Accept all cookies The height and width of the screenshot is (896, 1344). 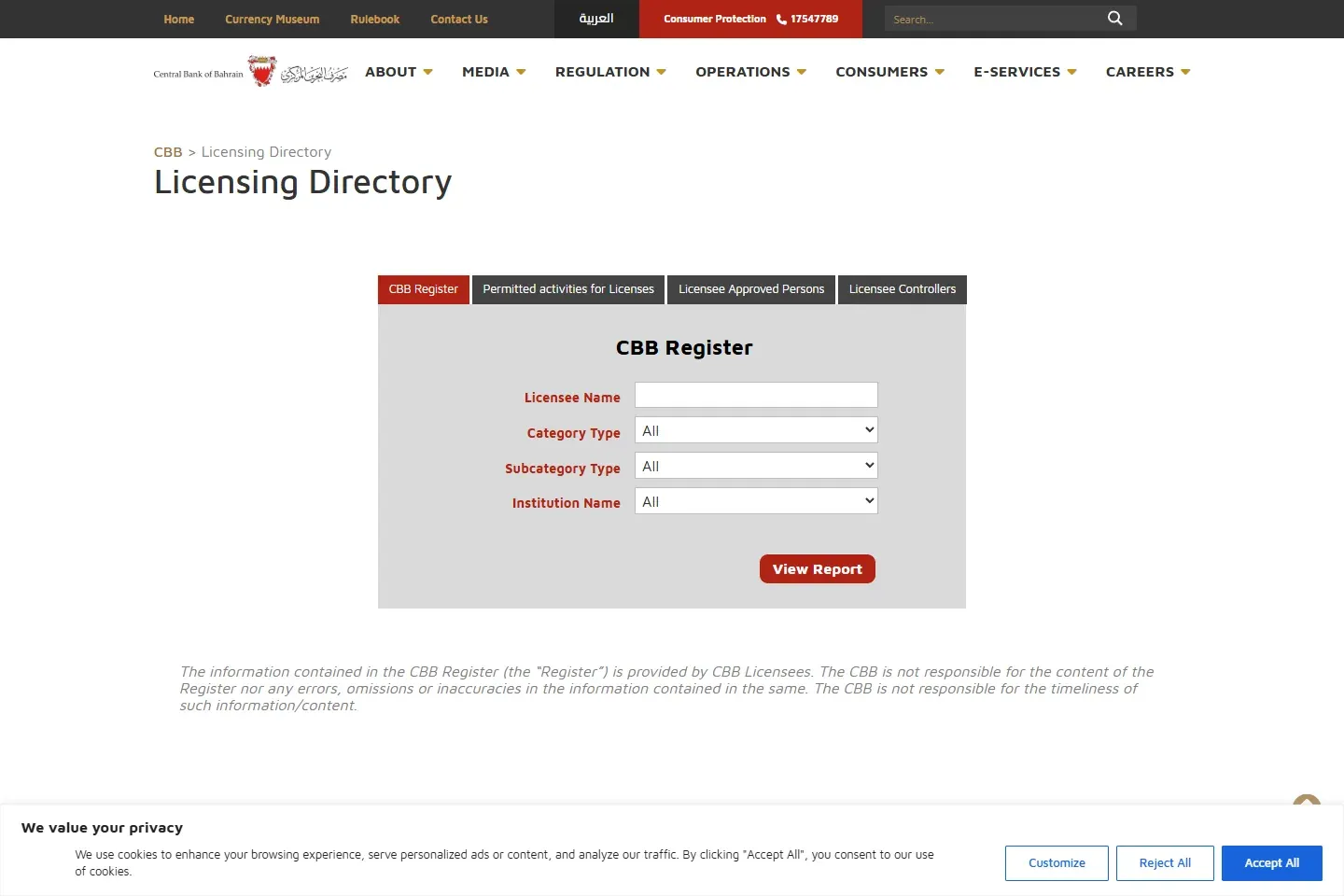tap(1272, 863)
